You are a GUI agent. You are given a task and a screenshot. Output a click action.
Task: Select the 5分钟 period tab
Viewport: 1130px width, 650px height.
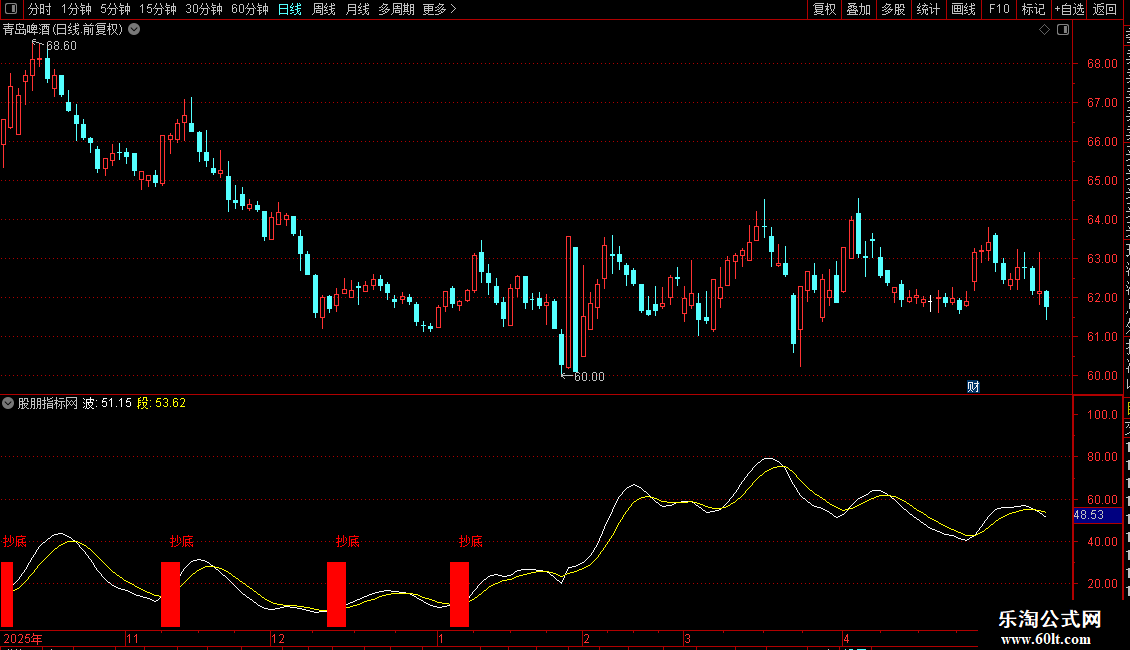coord(115,9)
